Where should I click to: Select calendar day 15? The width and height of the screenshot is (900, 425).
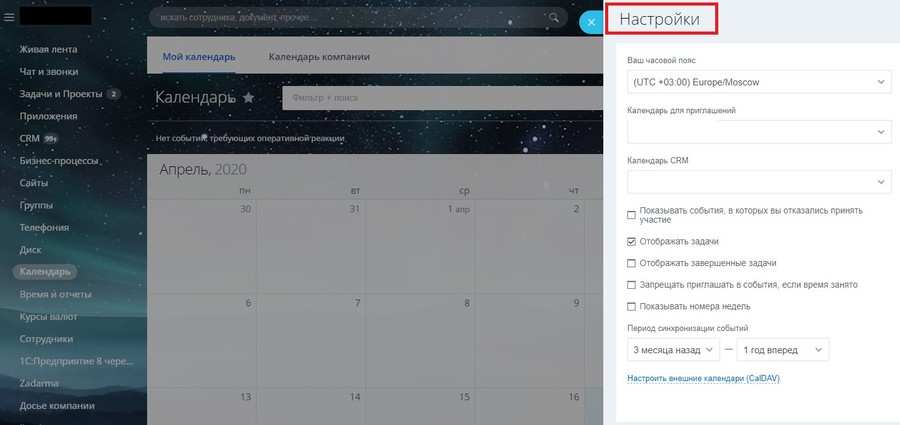(x=464, y=397)
